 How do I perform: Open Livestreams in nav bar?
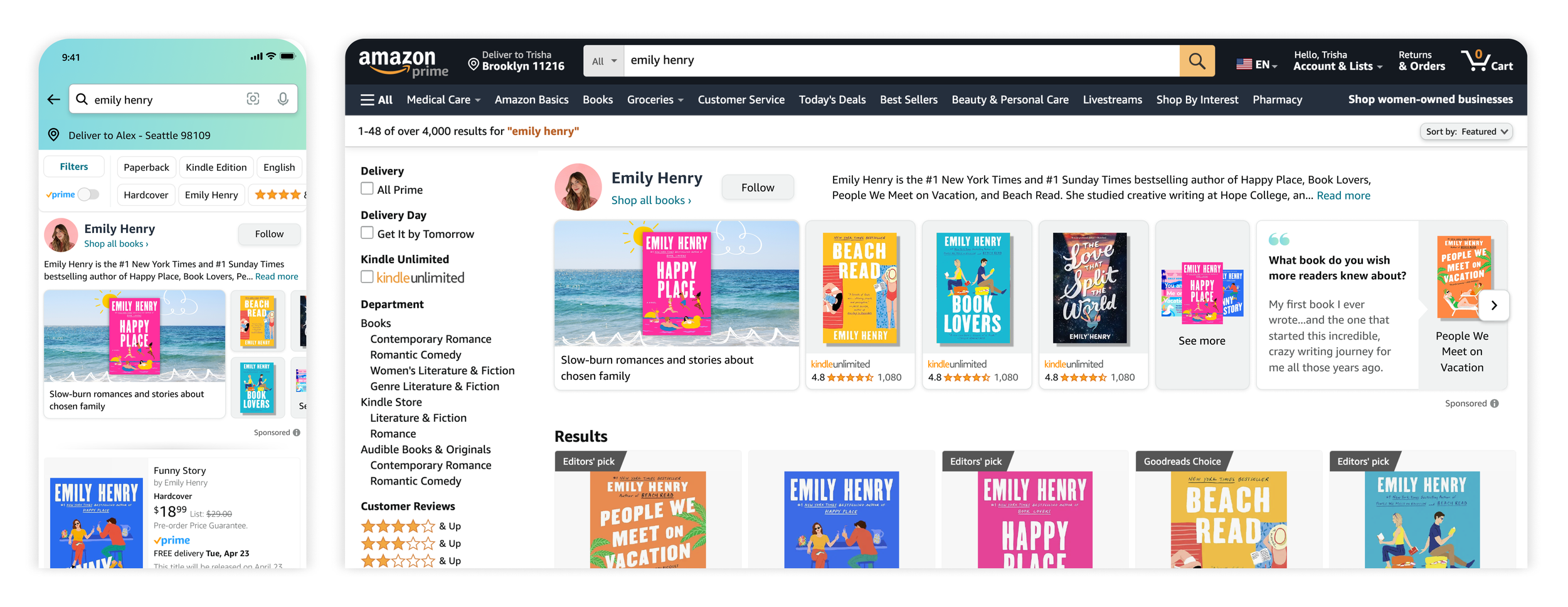(x=1112, y=99)
